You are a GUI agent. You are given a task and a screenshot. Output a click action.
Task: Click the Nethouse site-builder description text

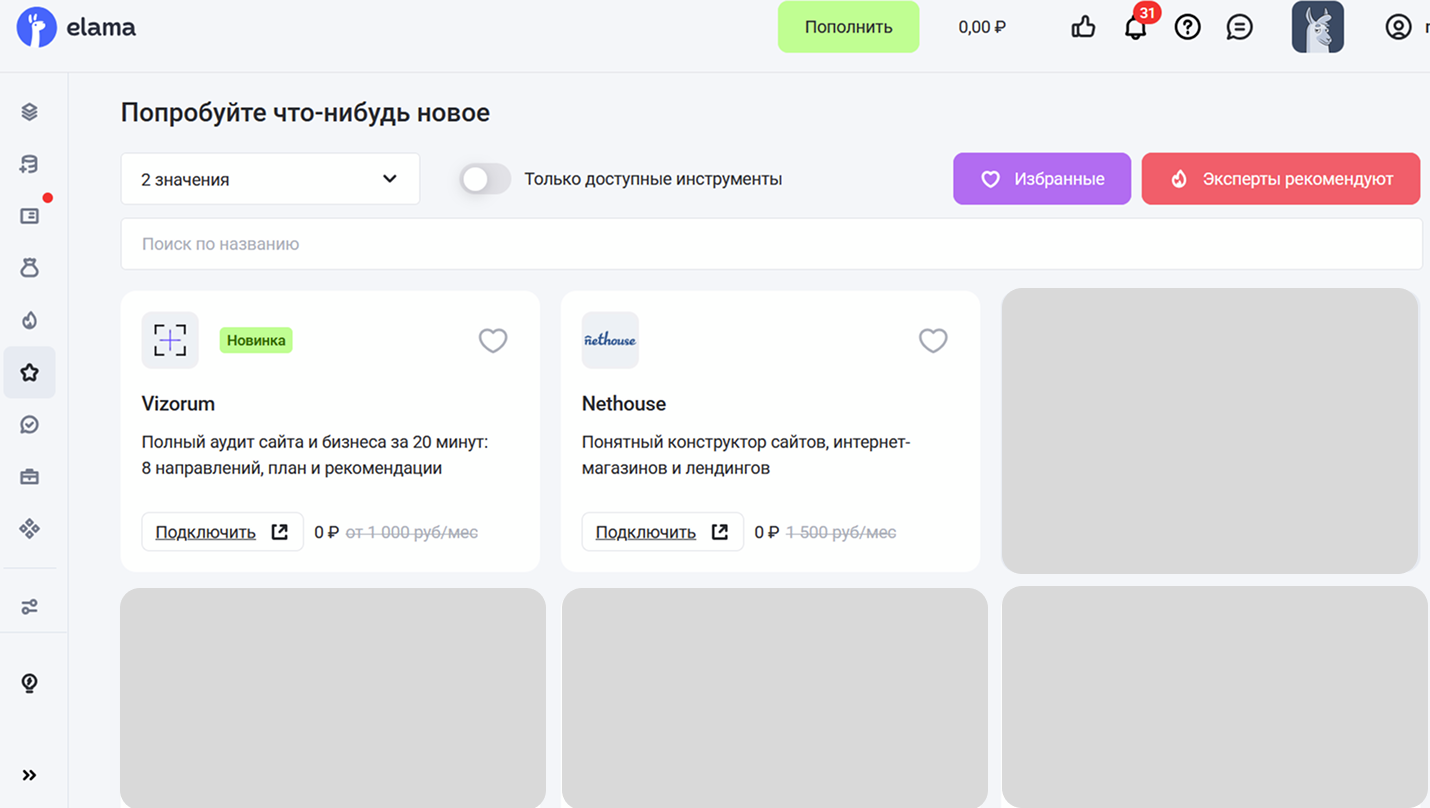746,455
